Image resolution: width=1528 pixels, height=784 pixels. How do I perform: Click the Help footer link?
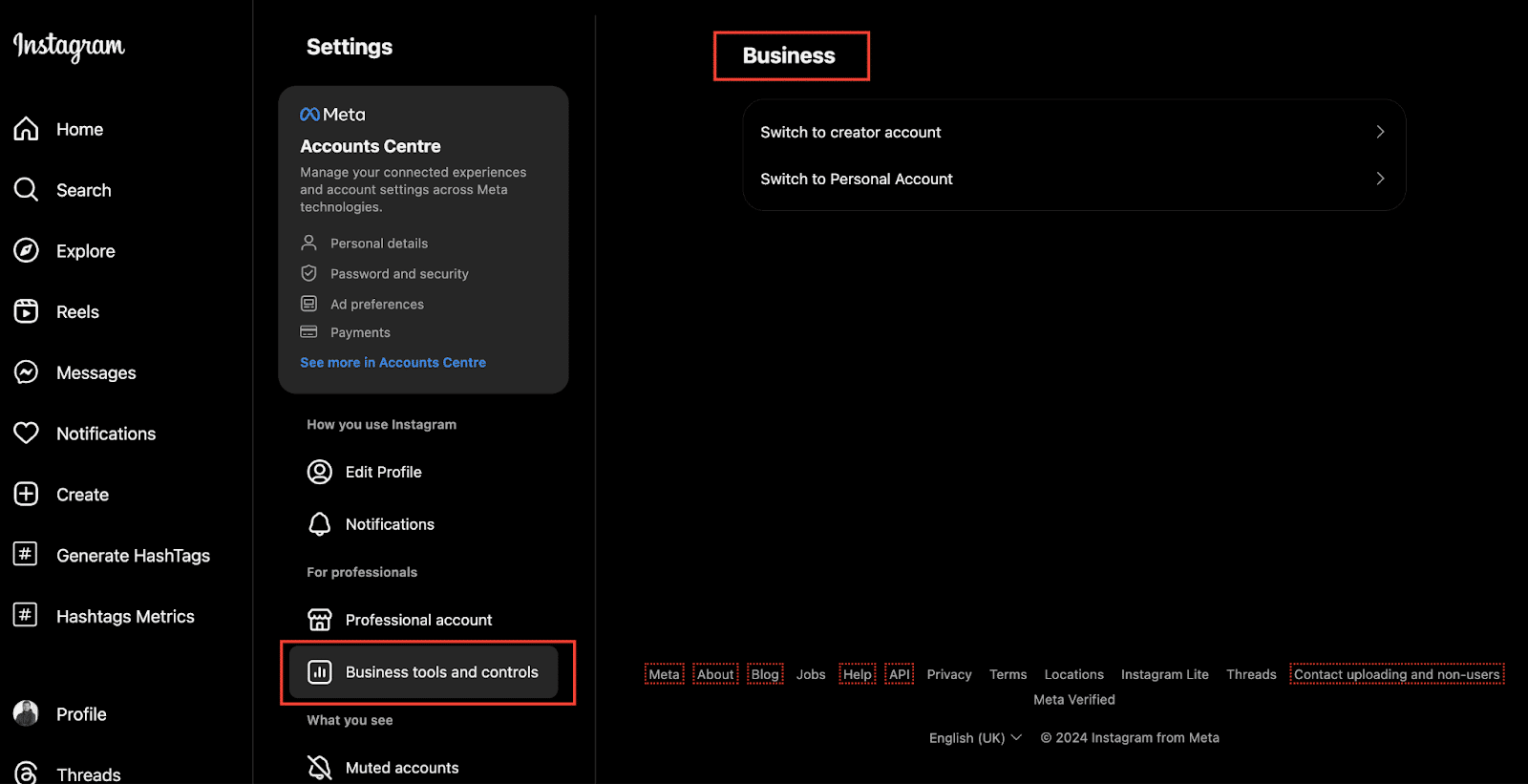pos(858,674)
